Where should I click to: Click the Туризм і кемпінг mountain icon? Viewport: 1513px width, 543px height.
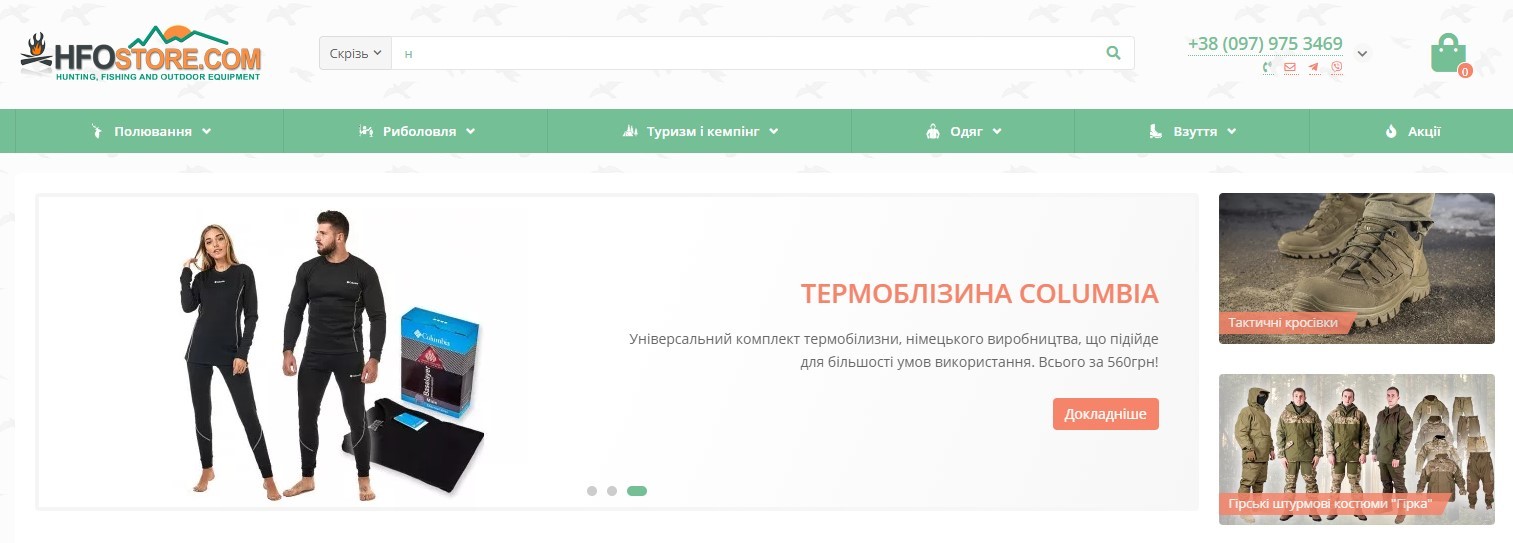630,131
